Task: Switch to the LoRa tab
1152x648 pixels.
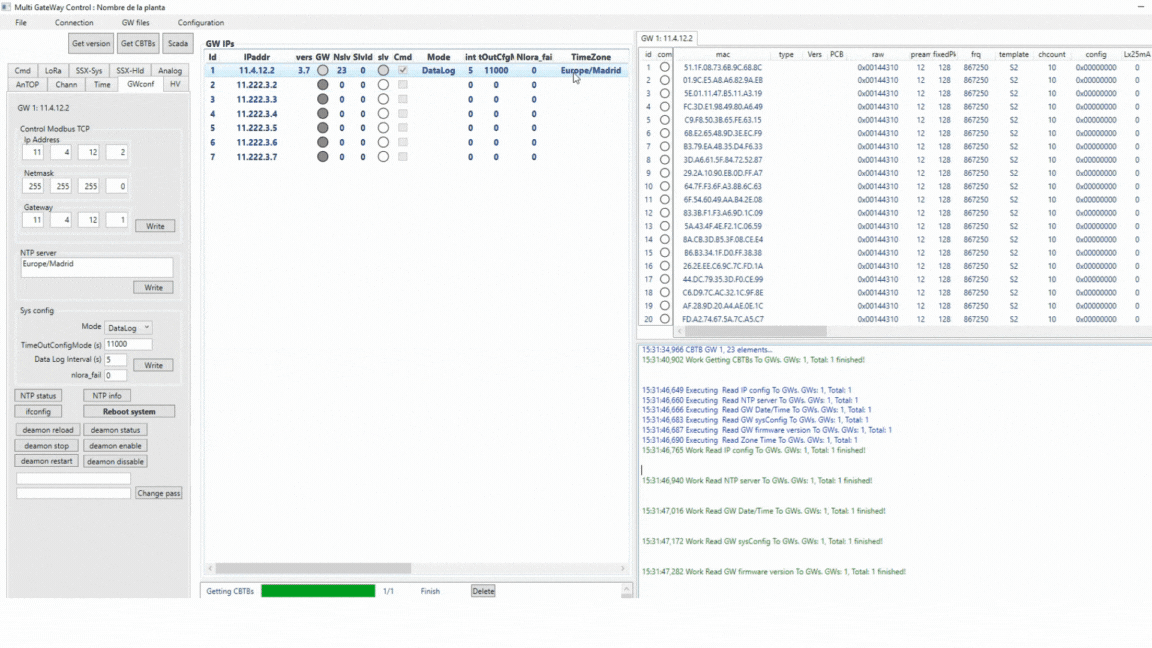Action: [x=53, y=71]
